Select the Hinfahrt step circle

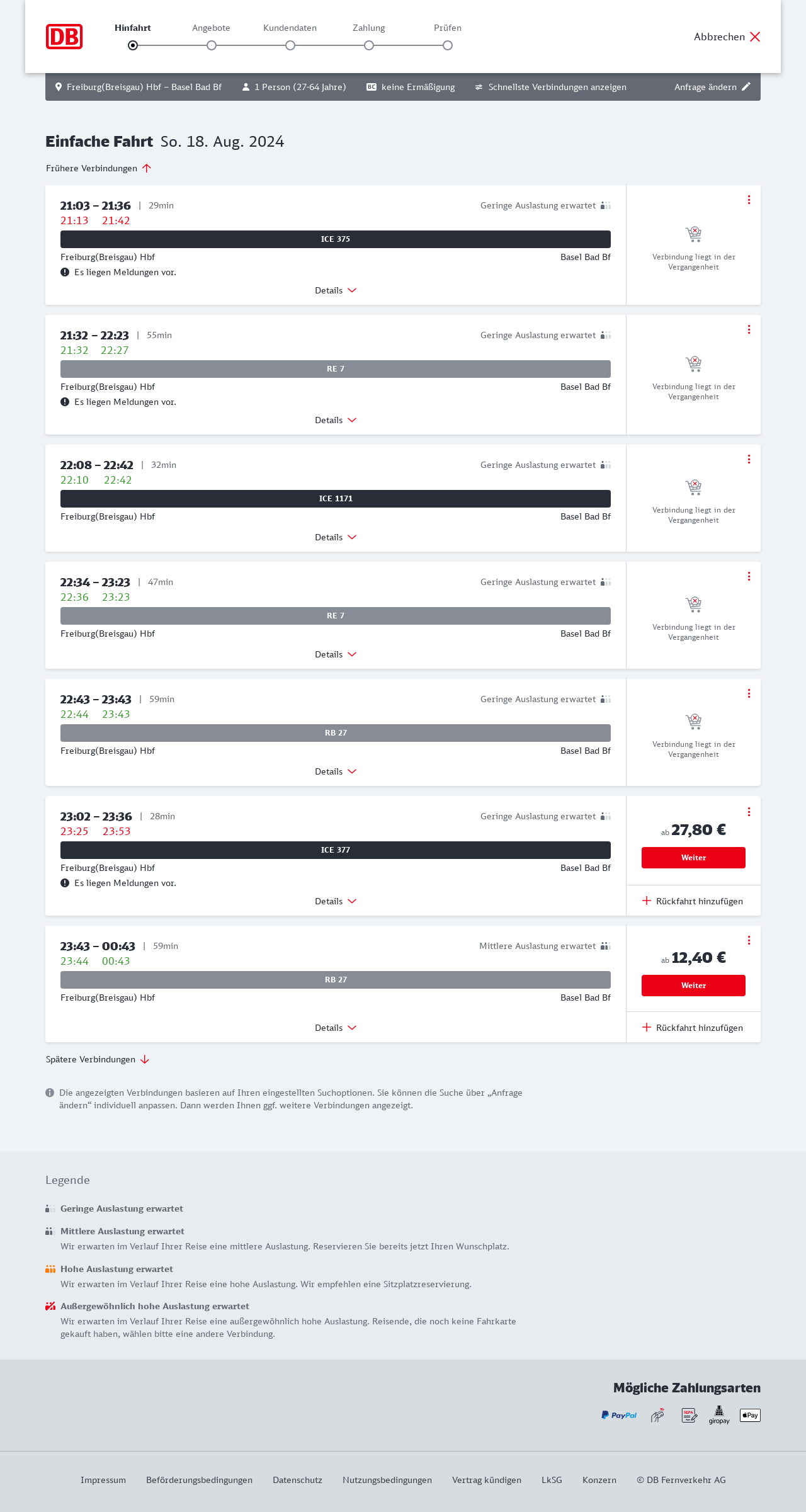tap(133, 45)
